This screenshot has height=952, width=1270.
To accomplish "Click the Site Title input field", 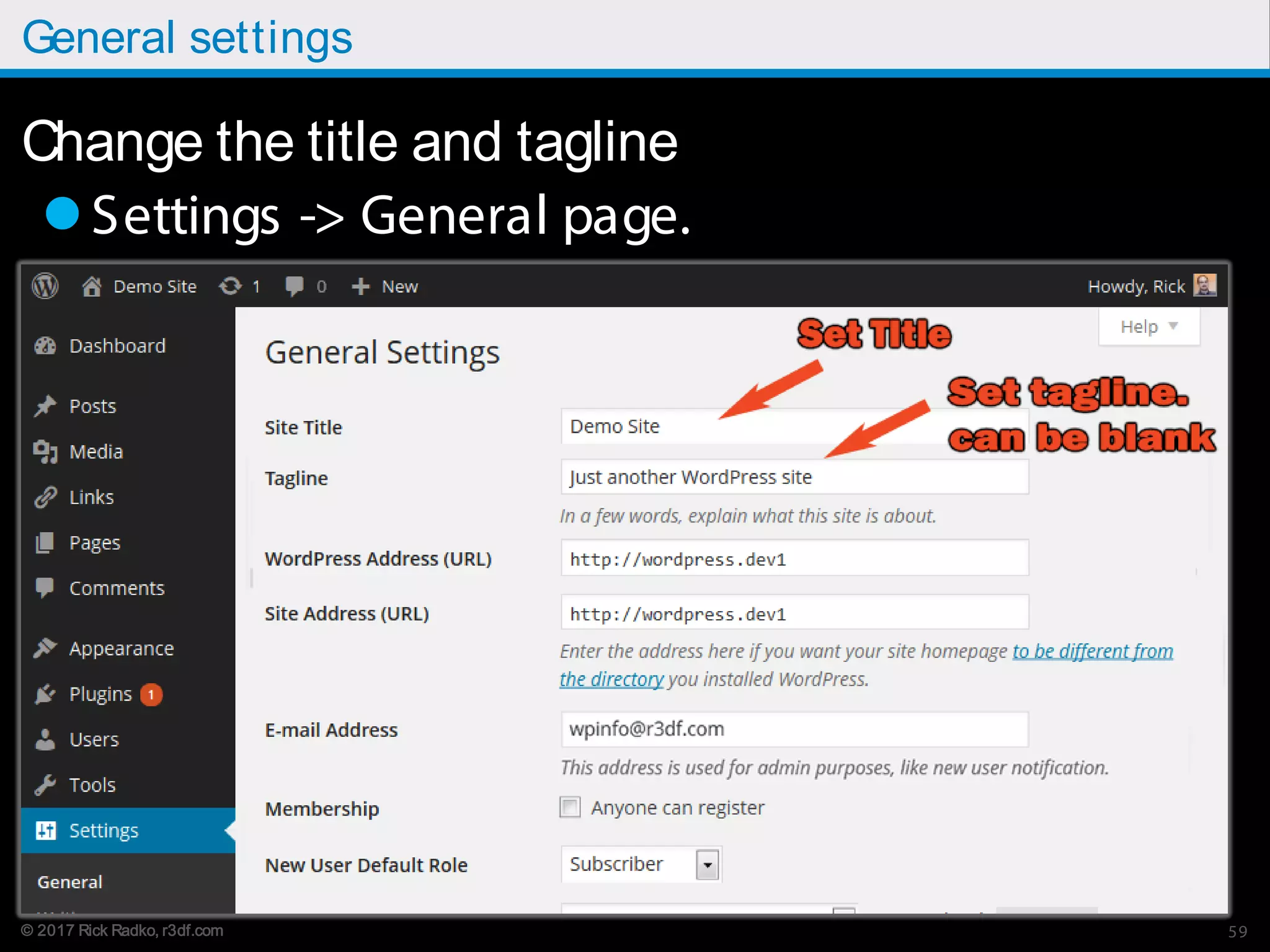I will click(x=794, y=426).
